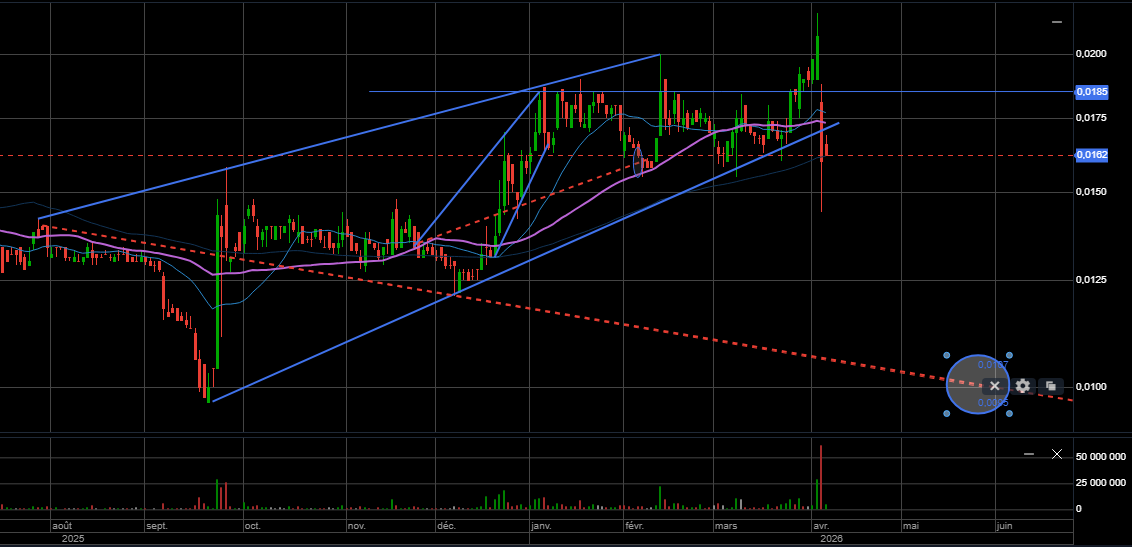Click the 2025 year label
Screen dimensions: 1132x547
[73, 538]
